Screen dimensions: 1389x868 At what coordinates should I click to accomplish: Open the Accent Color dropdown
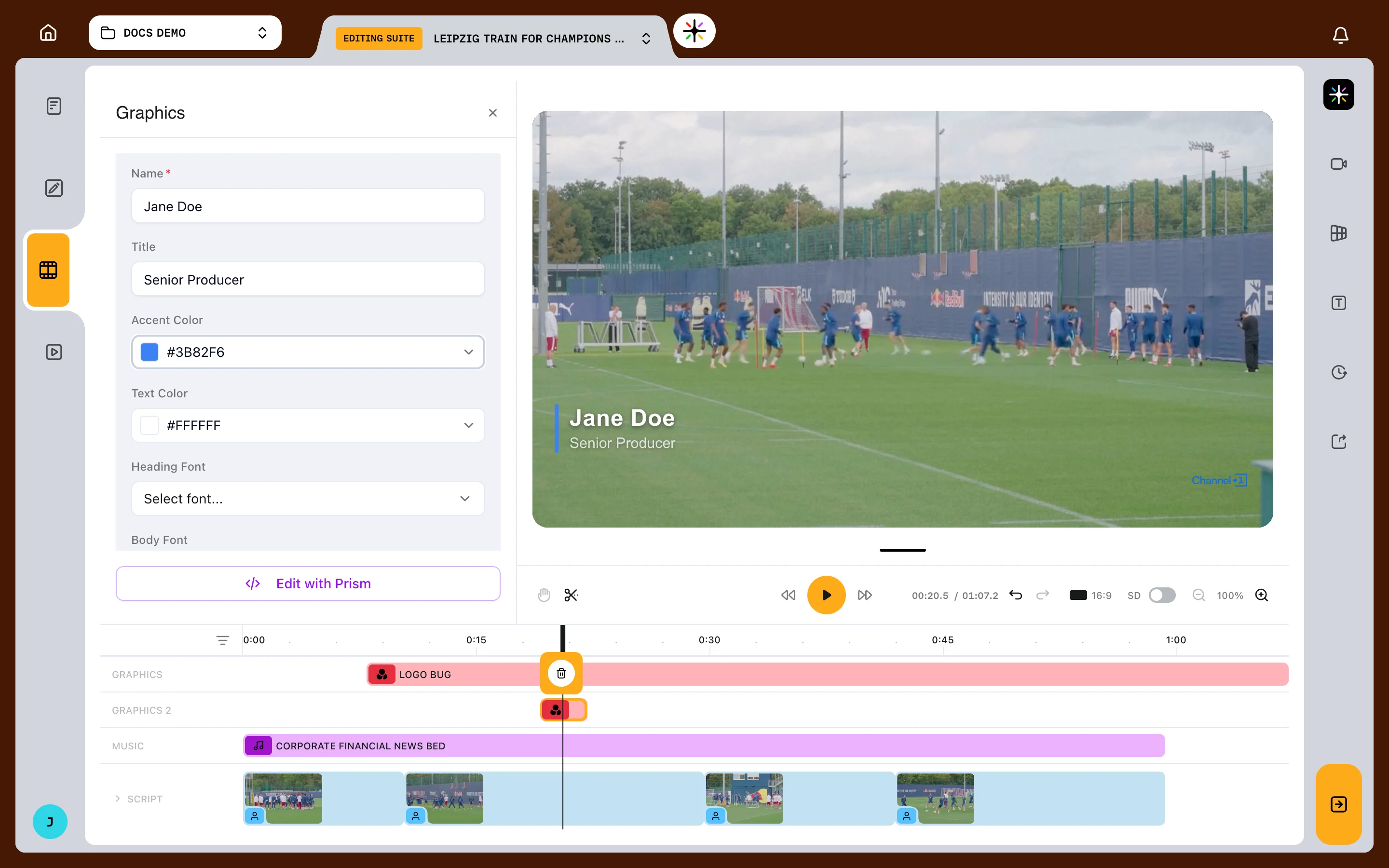(308, 352)
